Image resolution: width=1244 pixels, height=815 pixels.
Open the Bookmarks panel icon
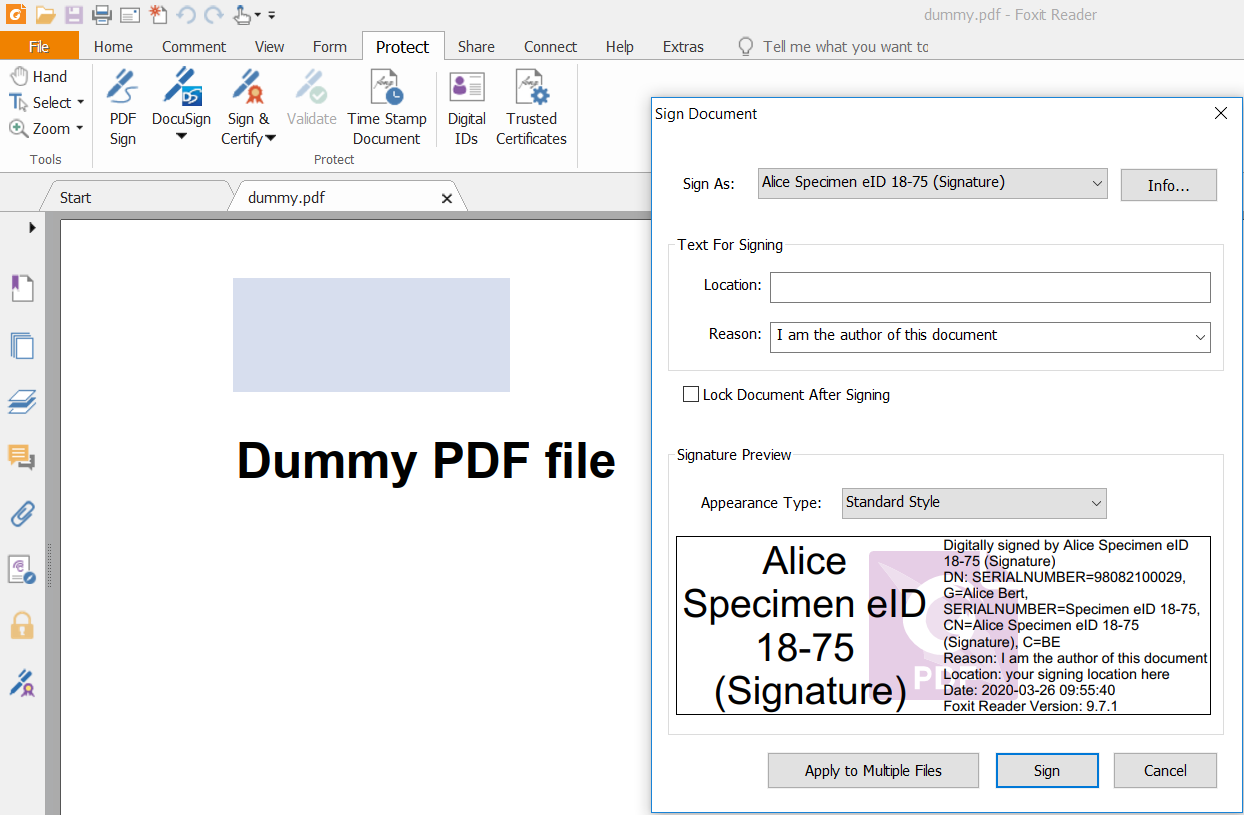coord(22,289)
